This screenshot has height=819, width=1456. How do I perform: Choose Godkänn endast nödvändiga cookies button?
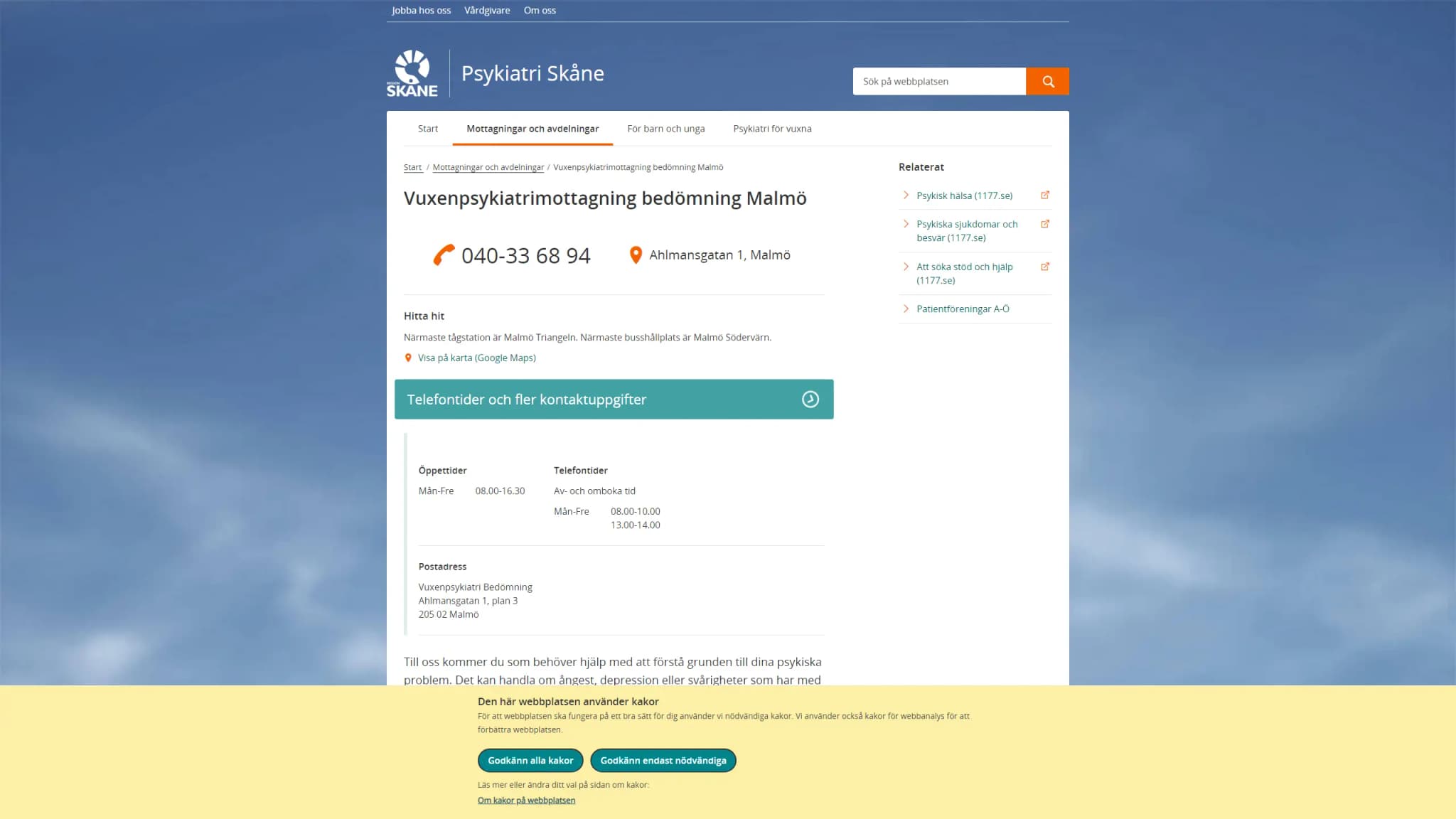663,760
